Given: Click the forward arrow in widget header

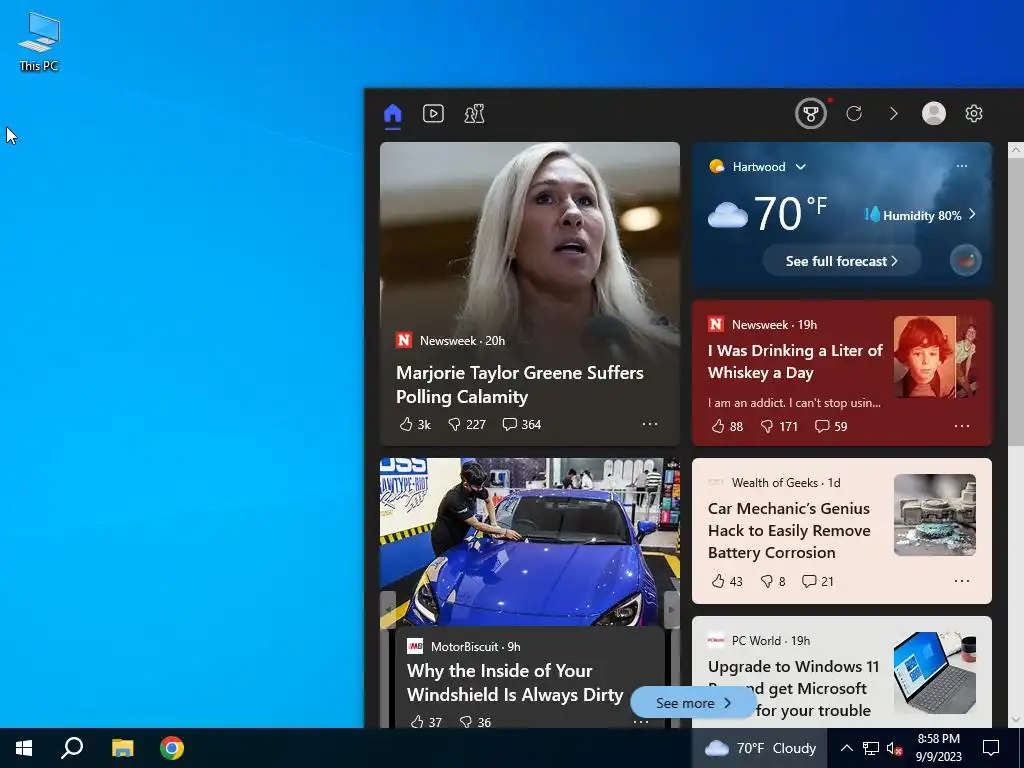Looking at the screenshot, I should point(893,114).
